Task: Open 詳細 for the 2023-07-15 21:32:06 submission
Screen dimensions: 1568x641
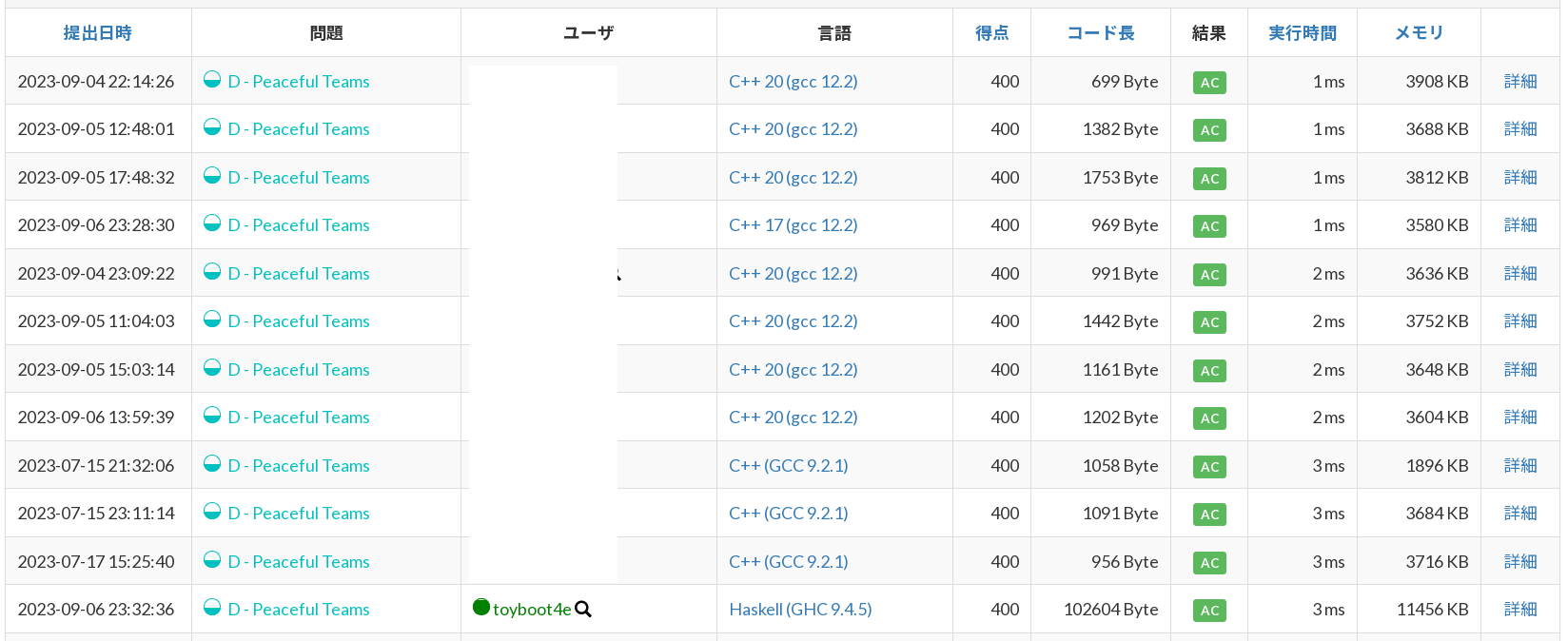Action: [x=1520, y=466]
